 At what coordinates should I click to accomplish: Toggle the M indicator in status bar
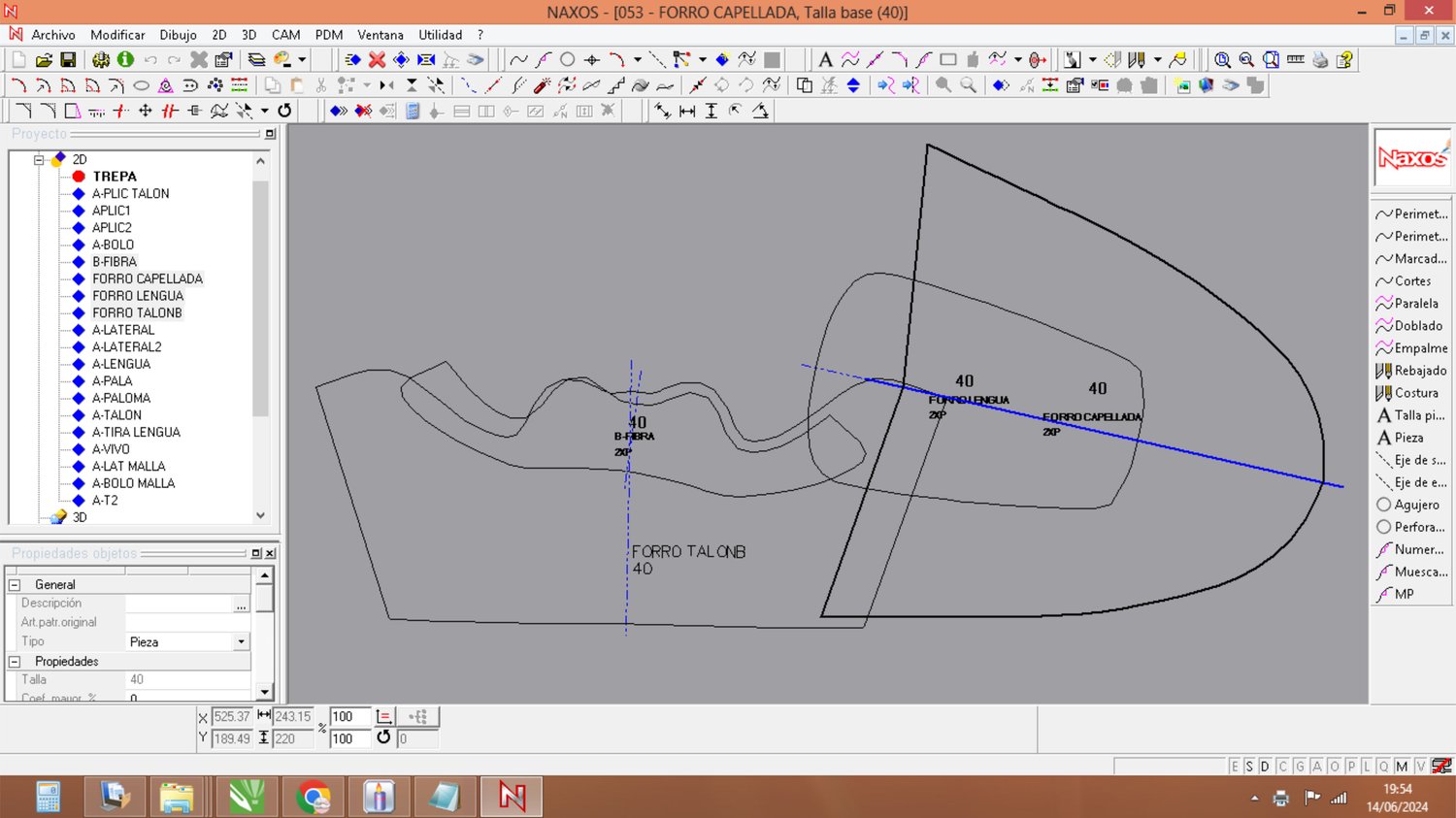(x=1402, y=767)
